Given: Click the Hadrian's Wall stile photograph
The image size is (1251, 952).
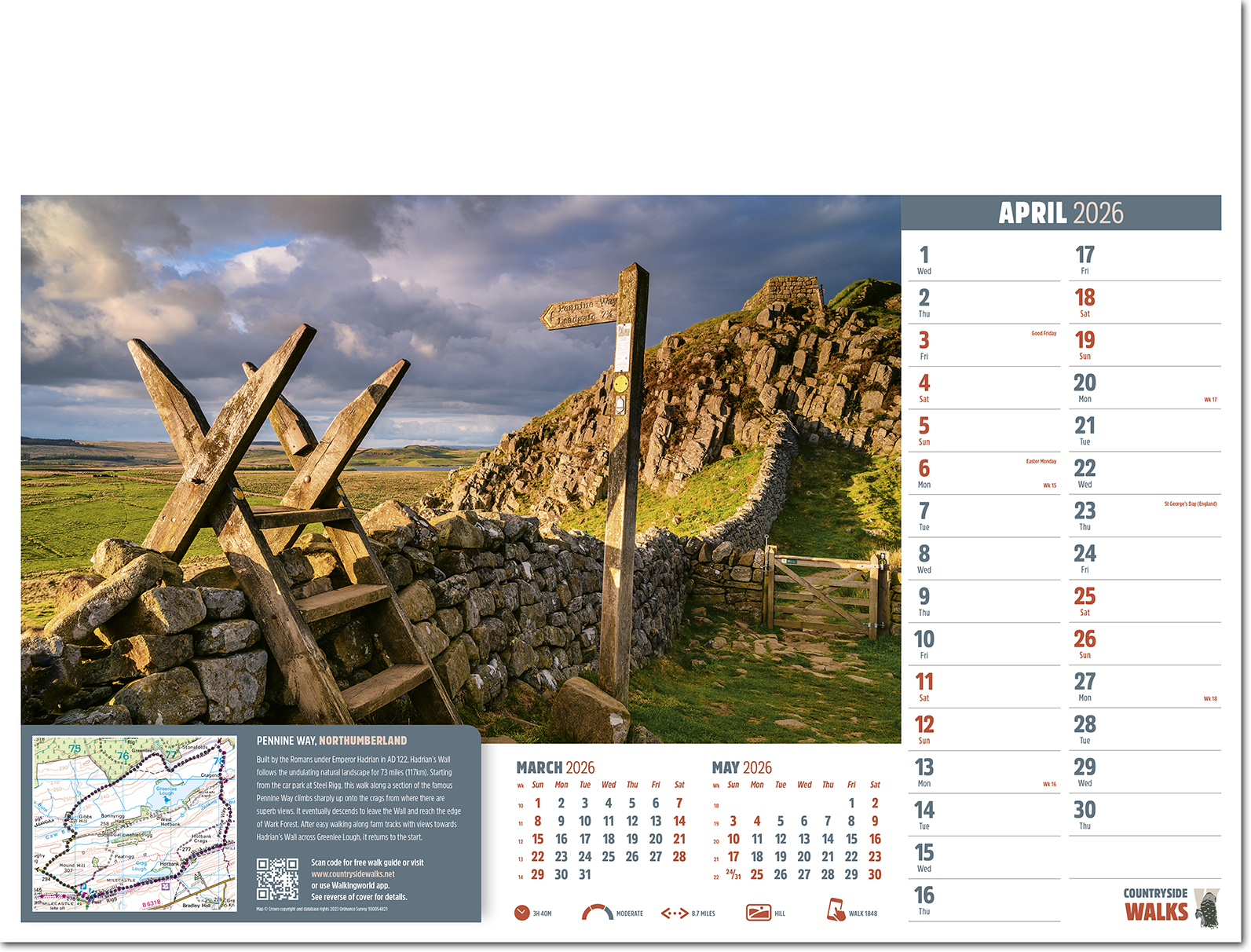Looking at the screenshot, I should 461,469.
